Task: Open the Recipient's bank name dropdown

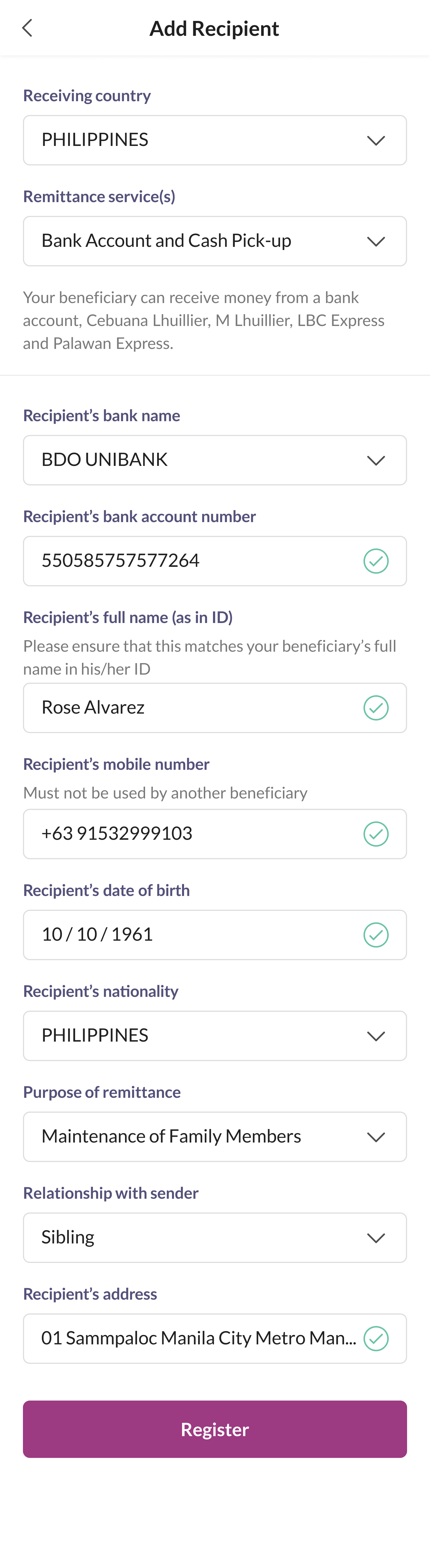Action: [x=215, y=460]
